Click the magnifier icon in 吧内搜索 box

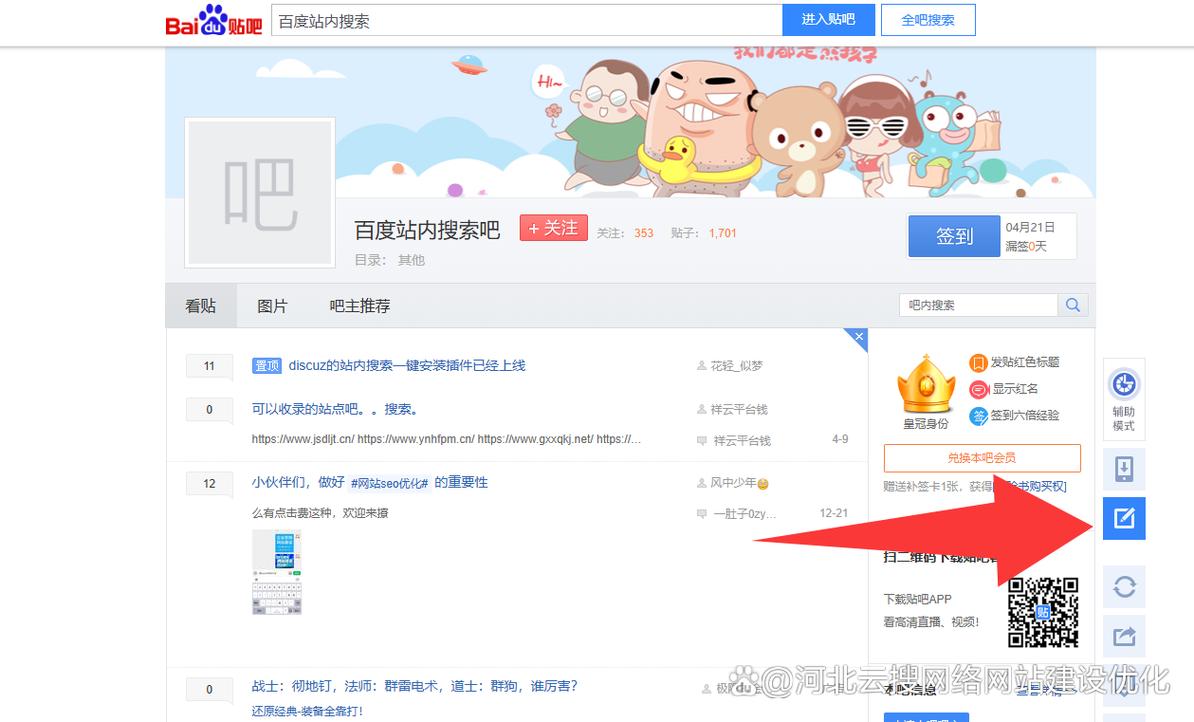pos(1071,304)
